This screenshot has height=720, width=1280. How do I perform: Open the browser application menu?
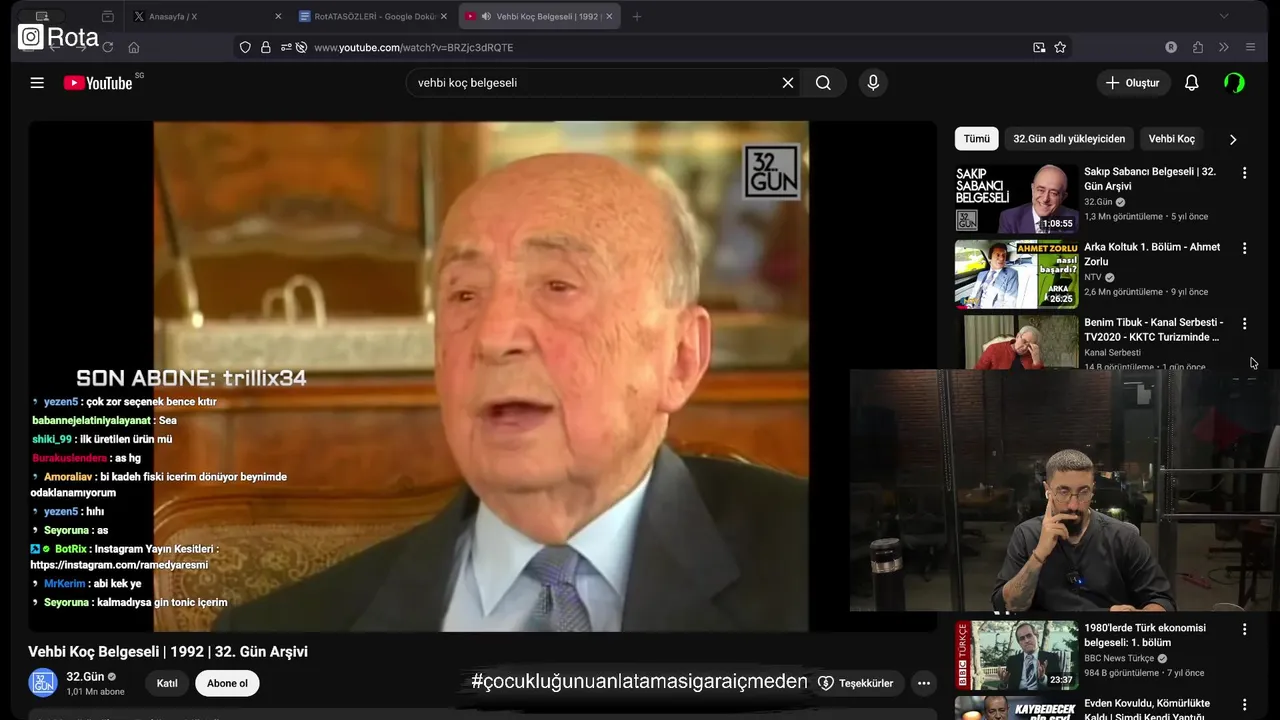click(1250, 47)
